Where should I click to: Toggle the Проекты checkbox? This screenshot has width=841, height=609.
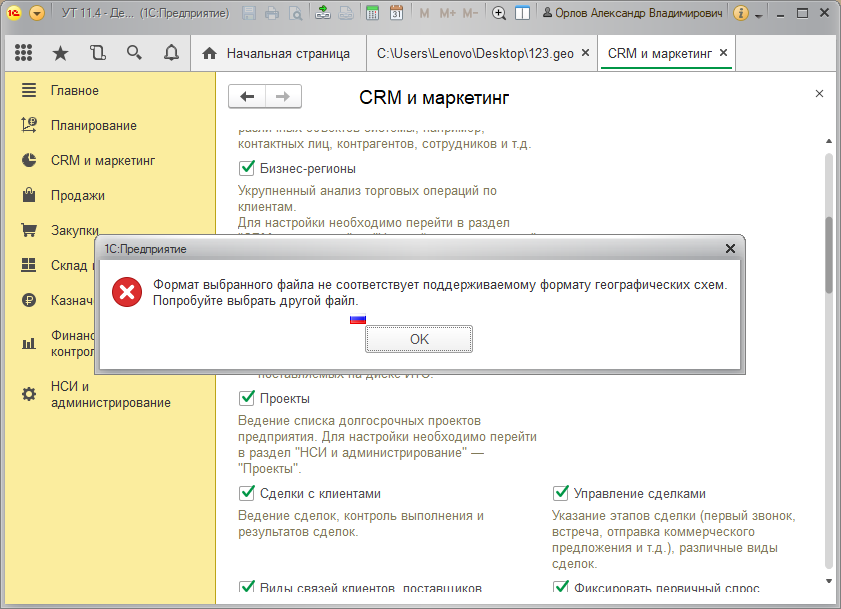pyautogui.click(x=247, y=398)
